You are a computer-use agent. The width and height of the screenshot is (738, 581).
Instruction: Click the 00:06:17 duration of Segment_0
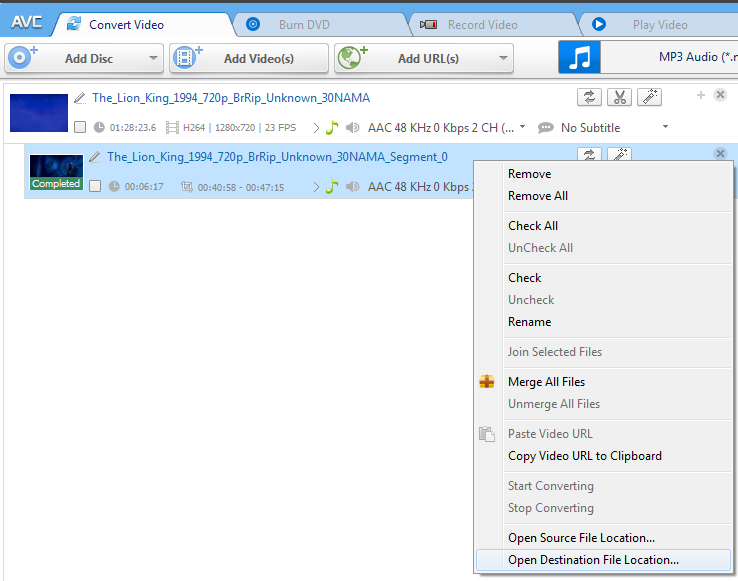[144, 187]
